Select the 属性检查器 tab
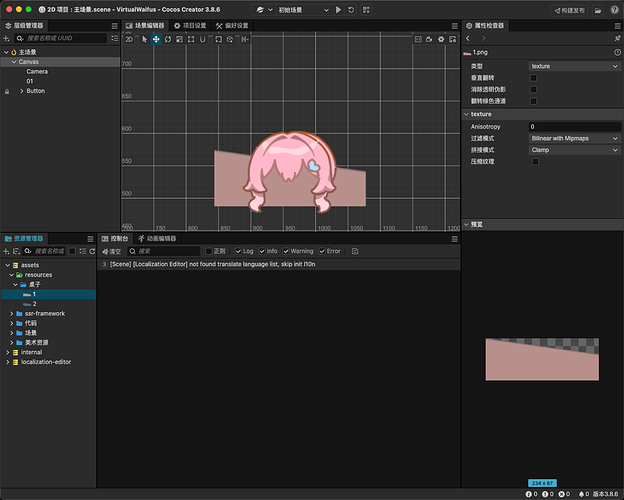 point(485,26)
